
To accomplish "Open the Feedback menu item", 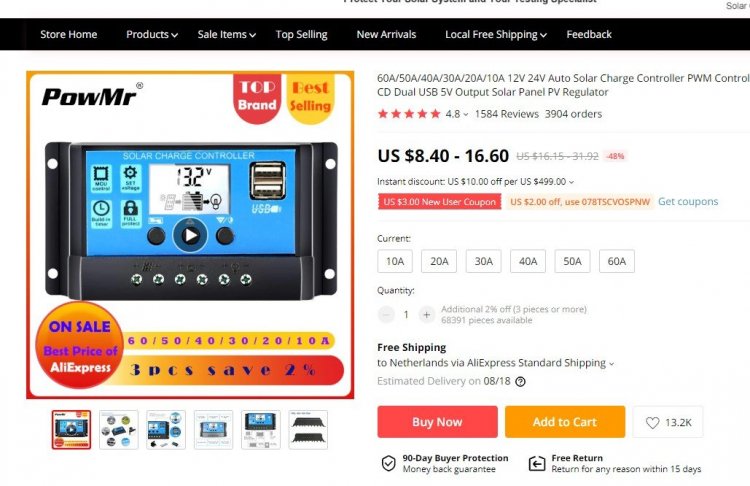I will [x=589, y=34].
